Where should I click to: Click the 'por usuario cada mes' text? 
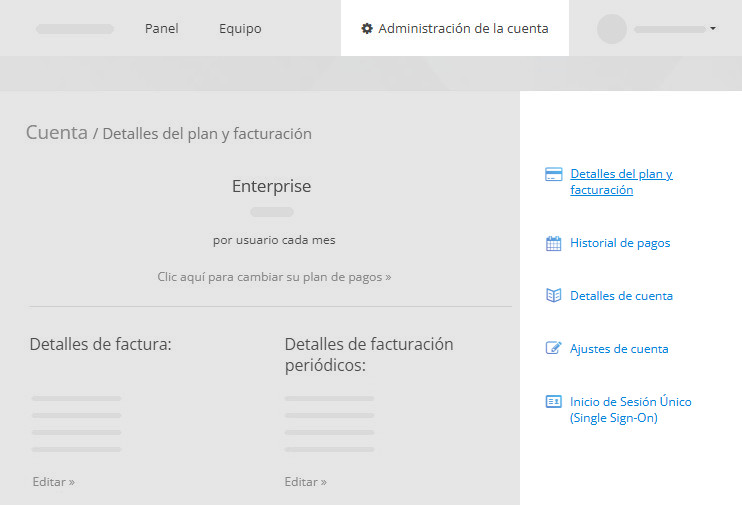tap(274, 240)
